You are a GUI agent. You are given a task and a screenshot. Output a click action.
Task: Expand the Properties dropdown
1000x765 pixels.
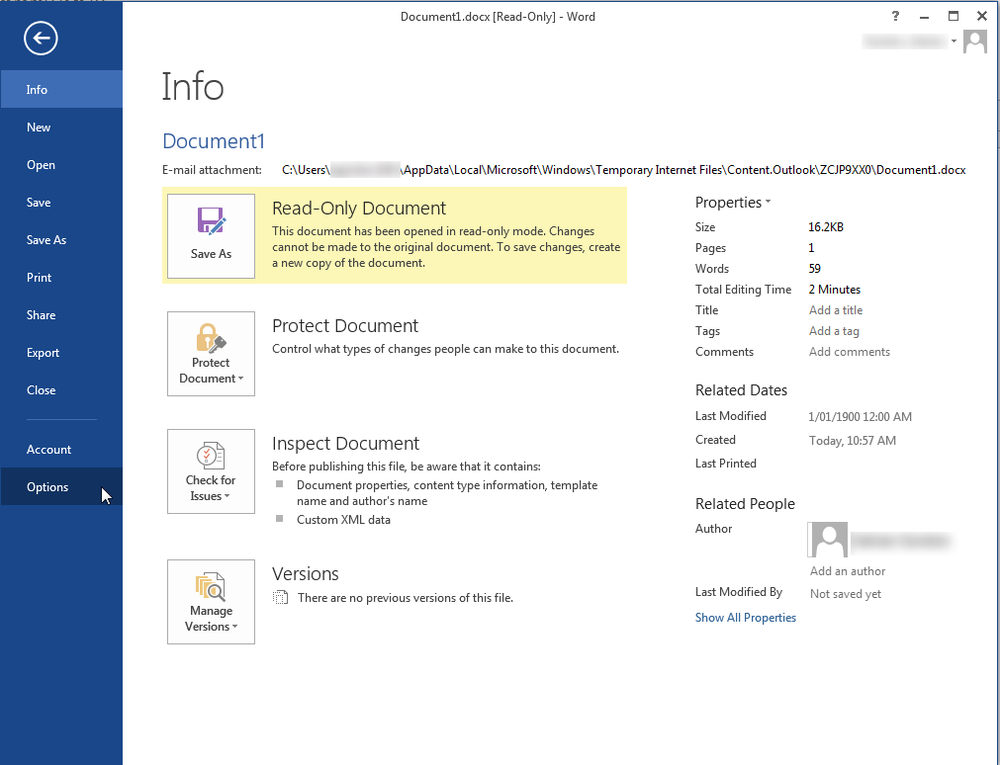coord(733,202)
